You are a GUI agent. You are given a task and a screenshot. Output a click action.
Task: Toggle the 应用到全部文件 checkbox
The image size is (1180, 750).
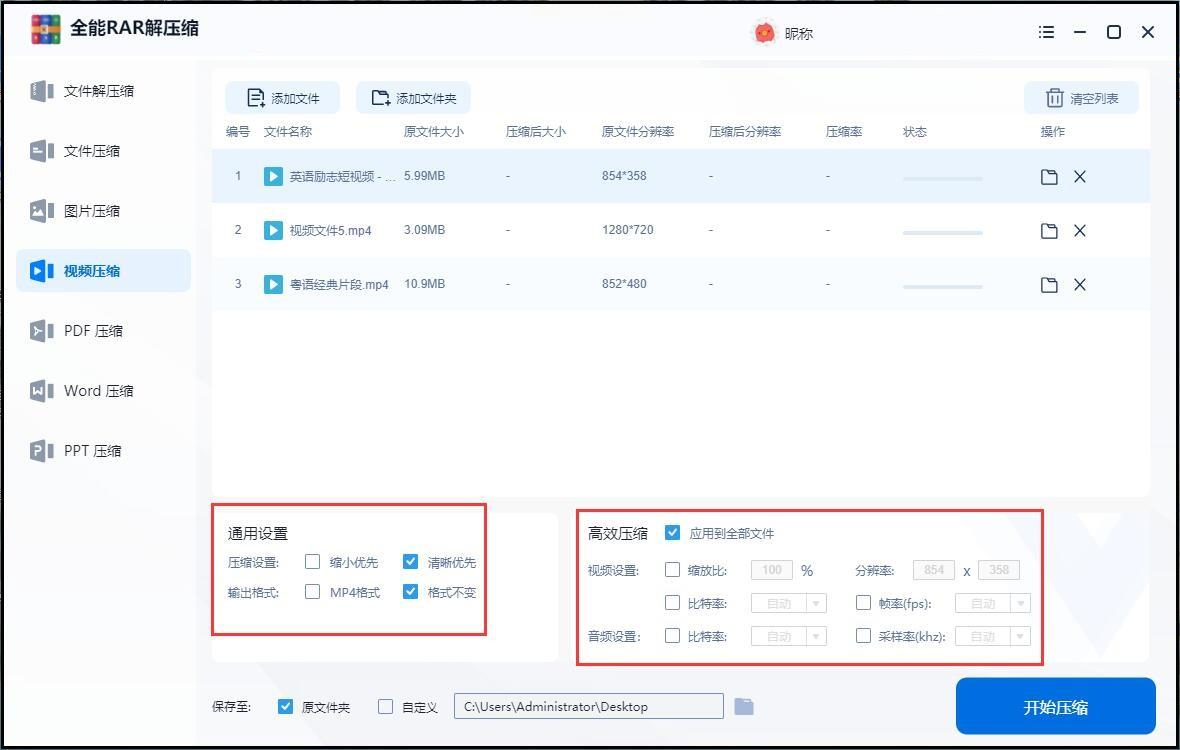pos(673,533)
